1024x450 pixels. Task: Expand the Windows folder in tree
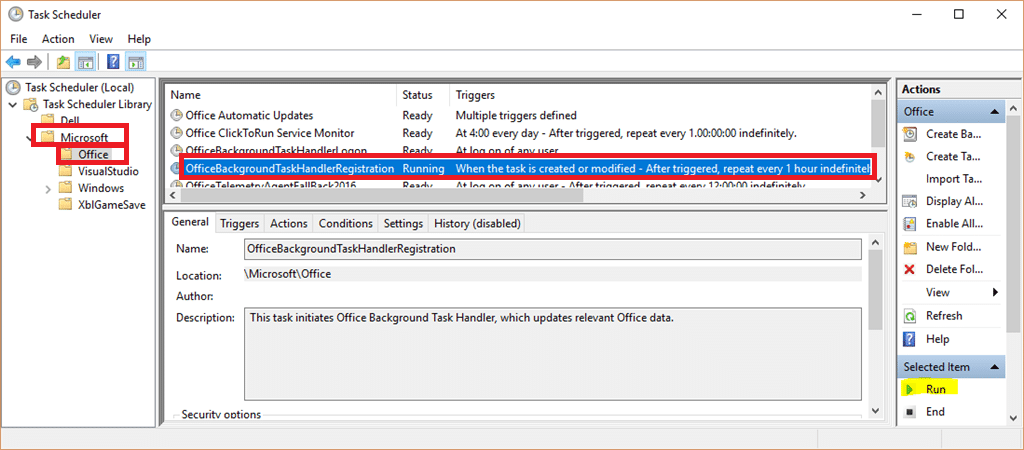click(49, 188)
